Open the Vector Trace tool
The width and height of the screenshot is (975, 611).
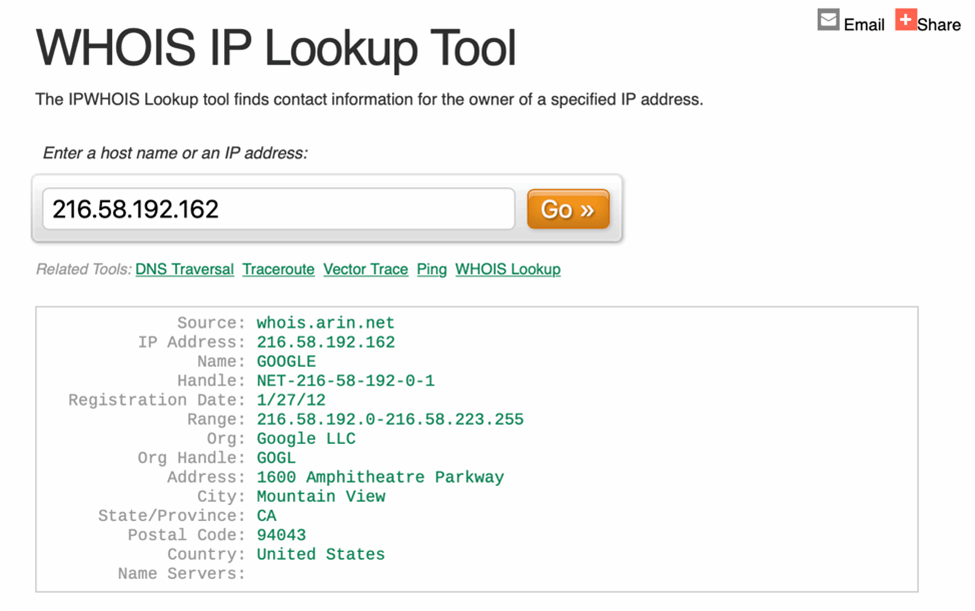(x=365, y=269)
